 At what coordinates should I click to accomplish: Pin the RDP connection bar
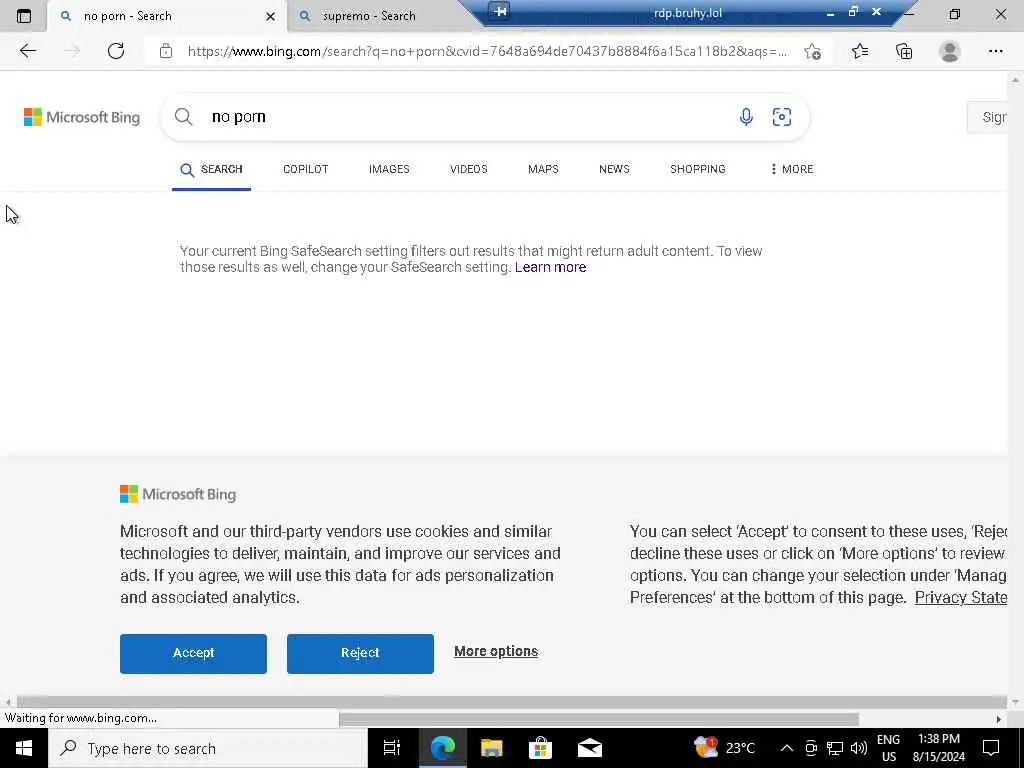(500, 11)
